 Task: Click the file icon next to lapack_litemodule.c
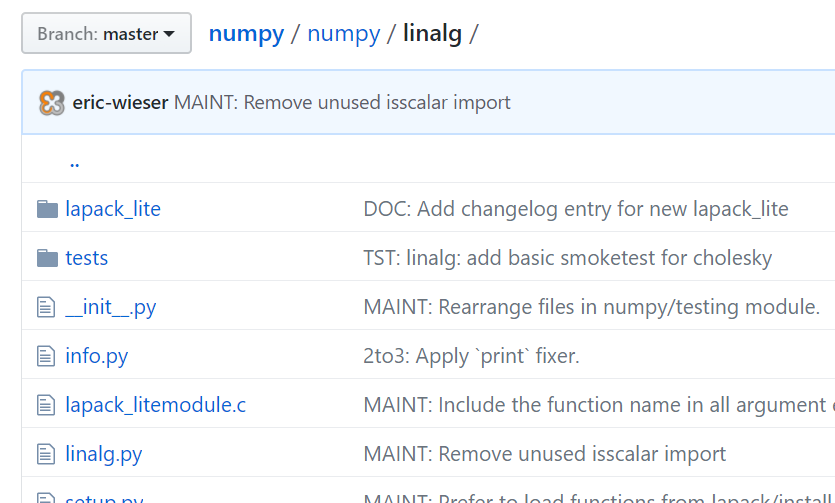pyautogui.click(x=46, y=405)
